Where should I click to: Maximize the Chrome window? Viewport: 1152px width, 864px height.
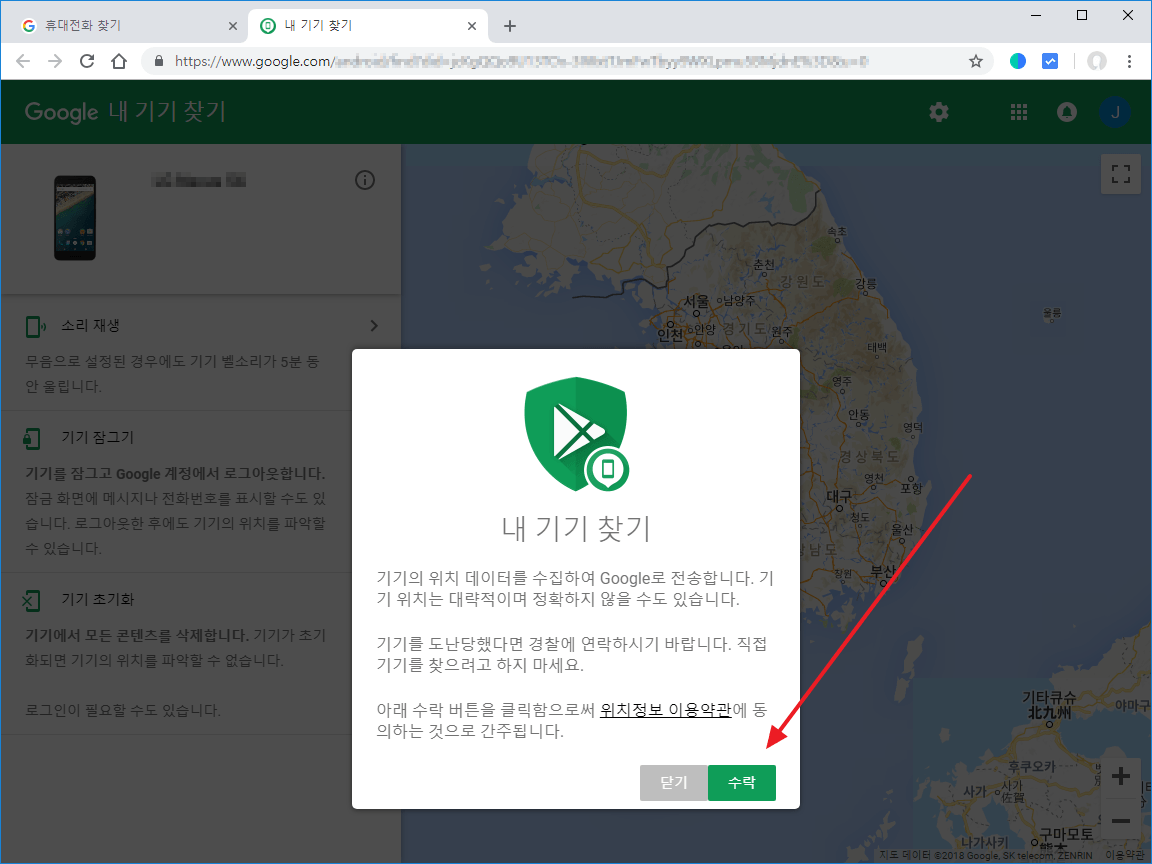1081,15
